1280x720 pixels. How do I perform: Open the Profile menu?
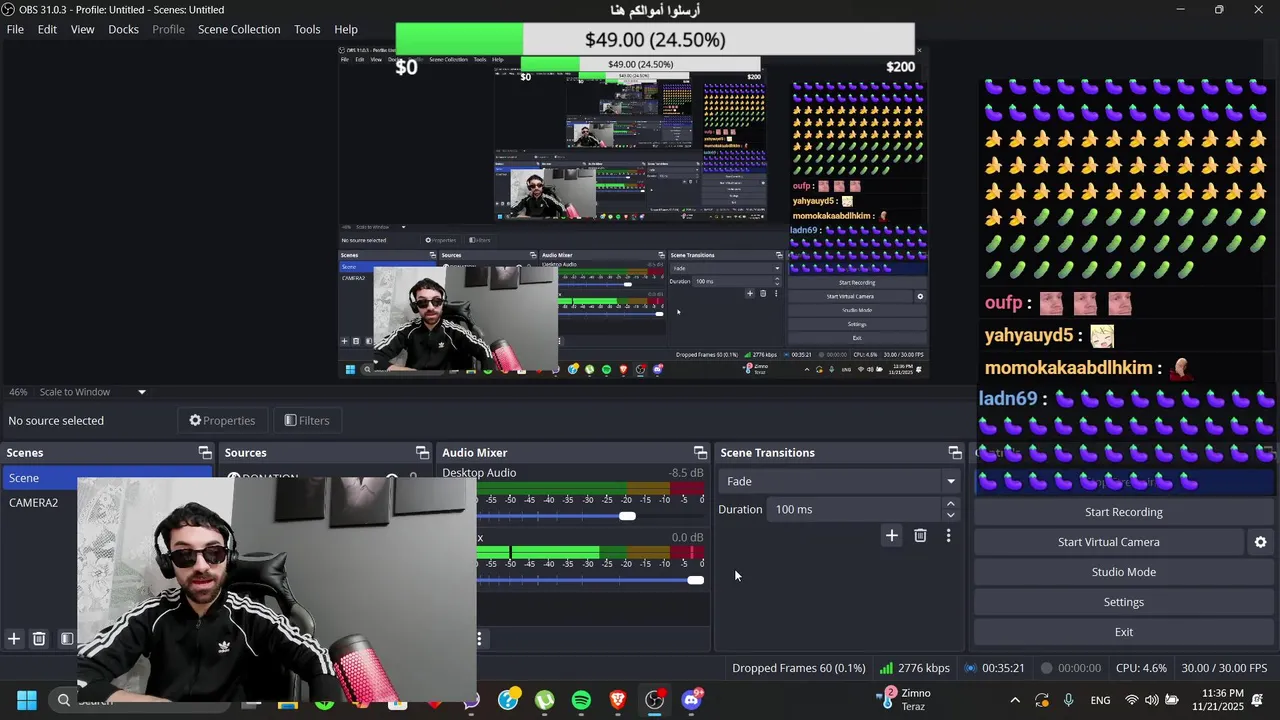pyautogui.click(x=168, y=29)
